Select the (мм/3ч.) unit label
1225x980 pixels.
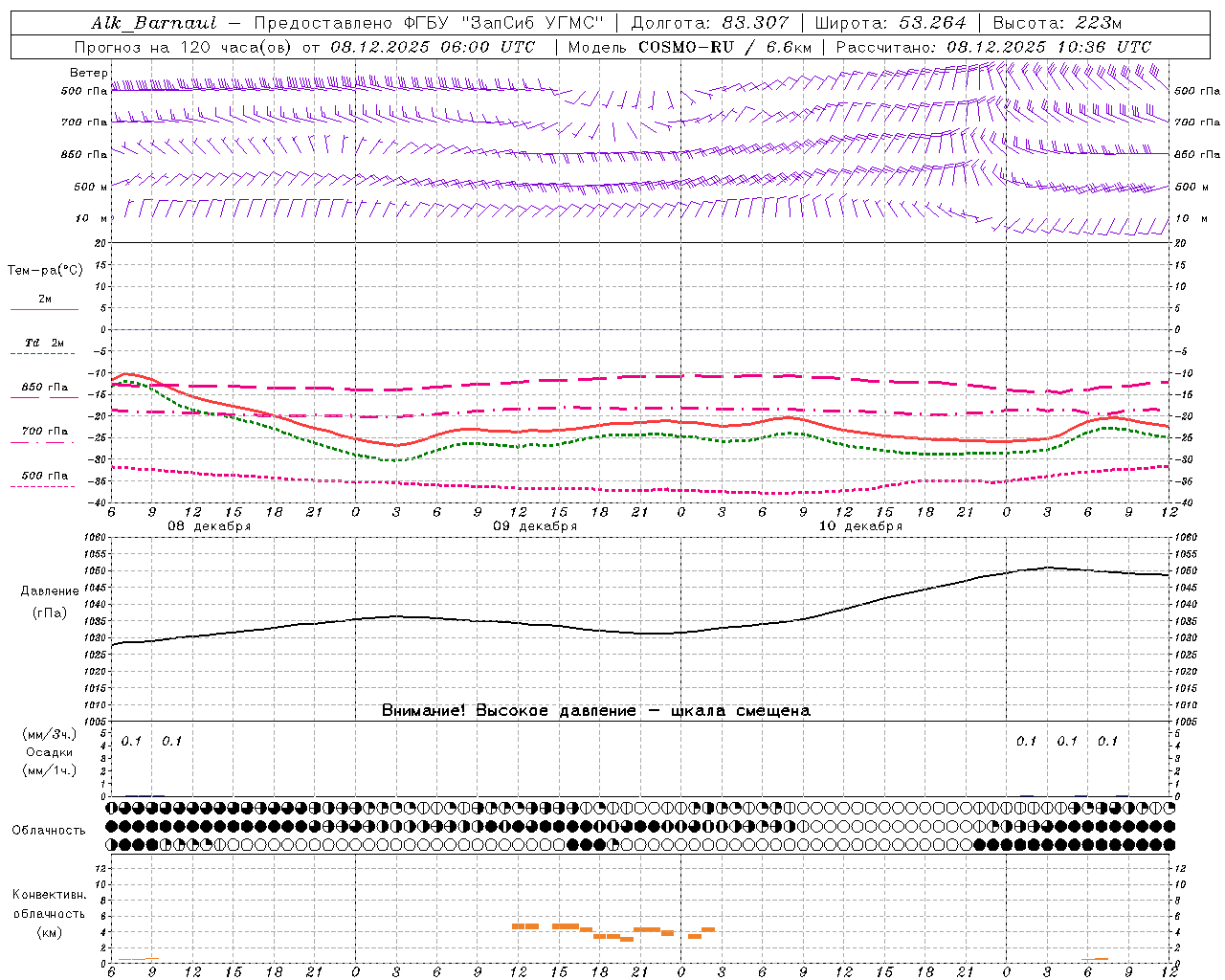coord(50,735)
